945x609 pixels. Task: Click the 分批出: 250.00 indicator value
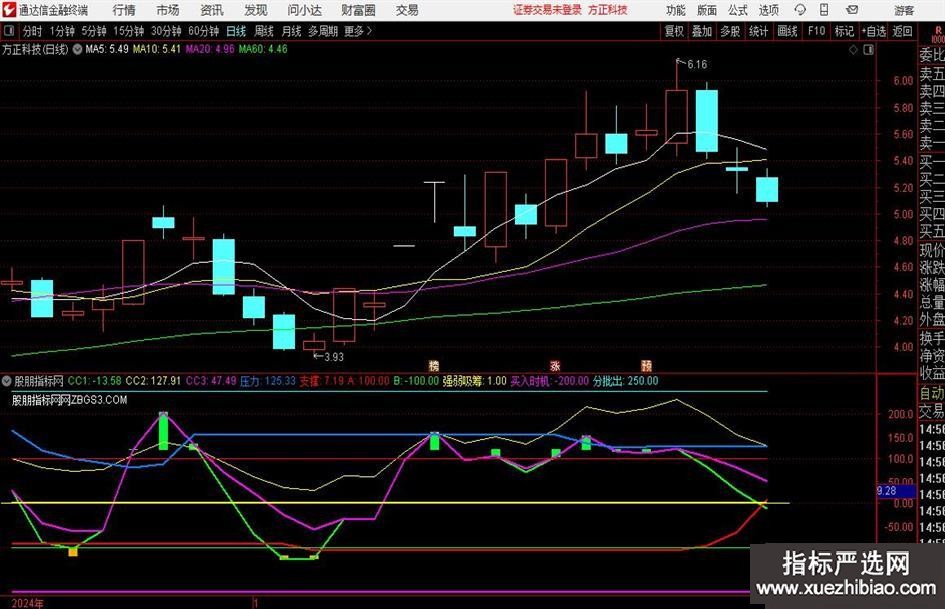pos(626,381)
